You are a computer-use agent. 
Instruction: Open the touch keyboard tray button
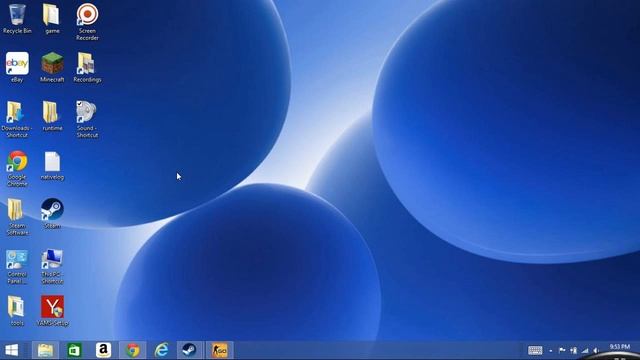point(535,350)
